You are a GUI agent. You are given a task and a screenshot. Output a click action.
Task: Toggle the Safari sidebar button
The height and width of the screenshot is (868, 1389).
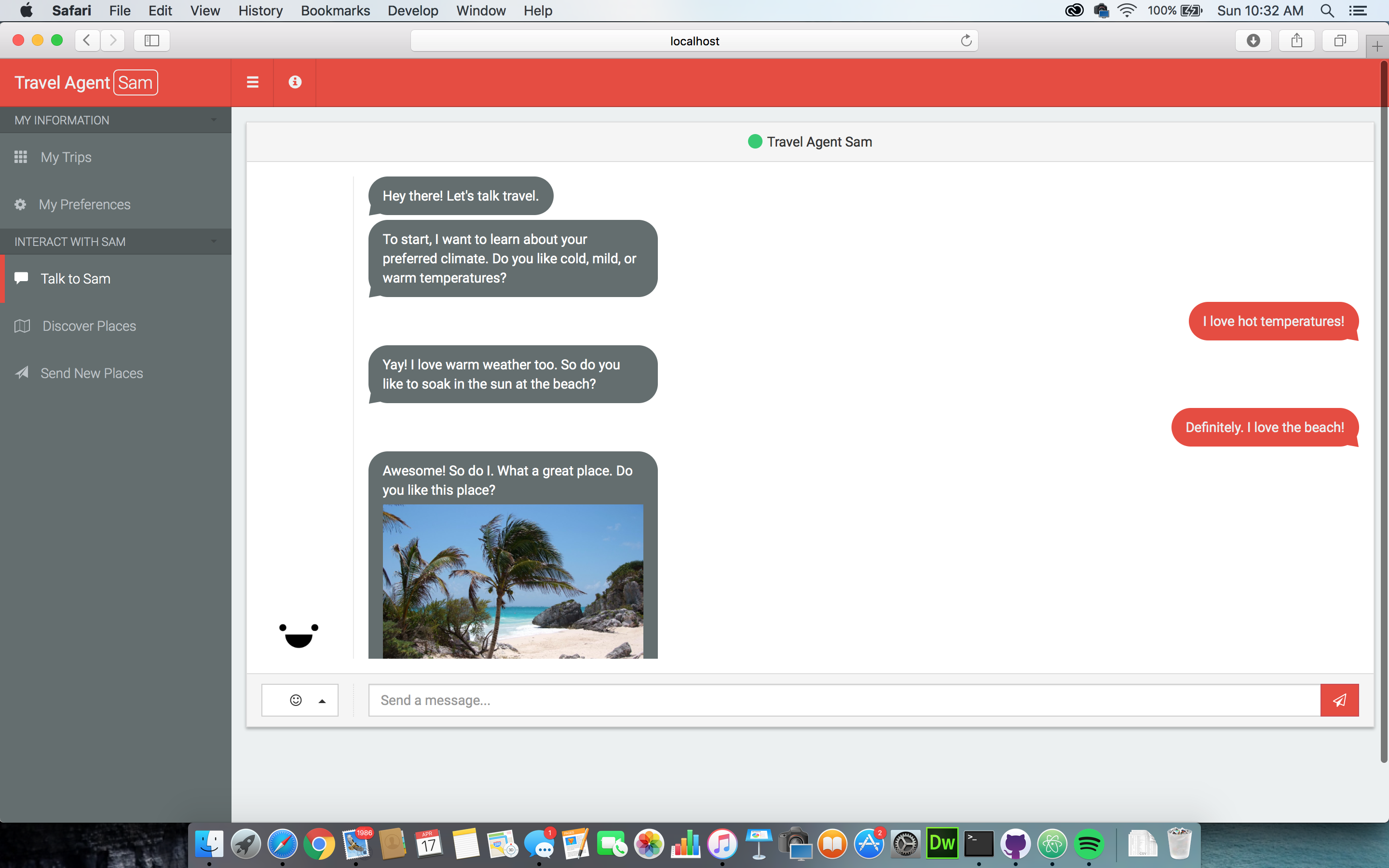point(151,40)
